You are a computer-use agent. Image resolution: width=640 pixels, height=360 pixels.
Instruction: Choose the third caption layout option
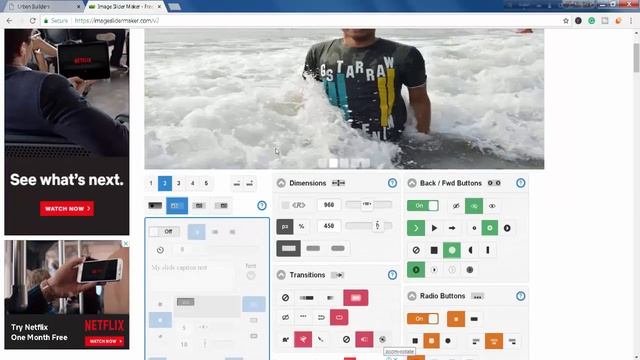[199, 205]
